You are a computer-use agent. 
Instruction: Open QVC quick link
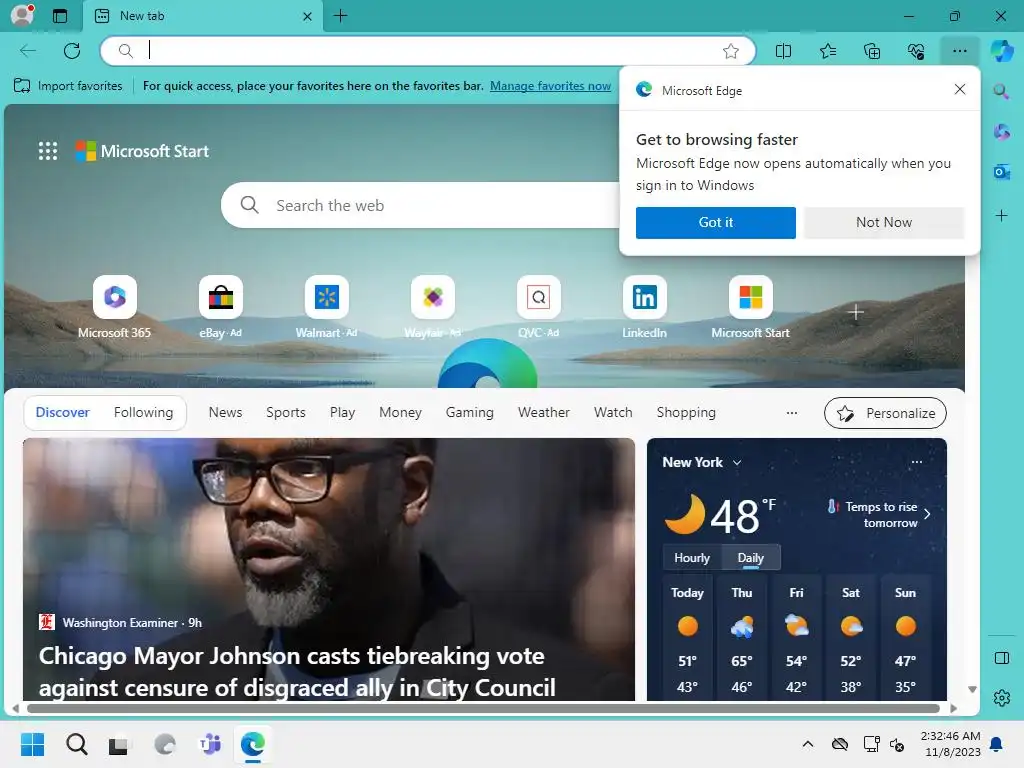[x=539, y=307]
